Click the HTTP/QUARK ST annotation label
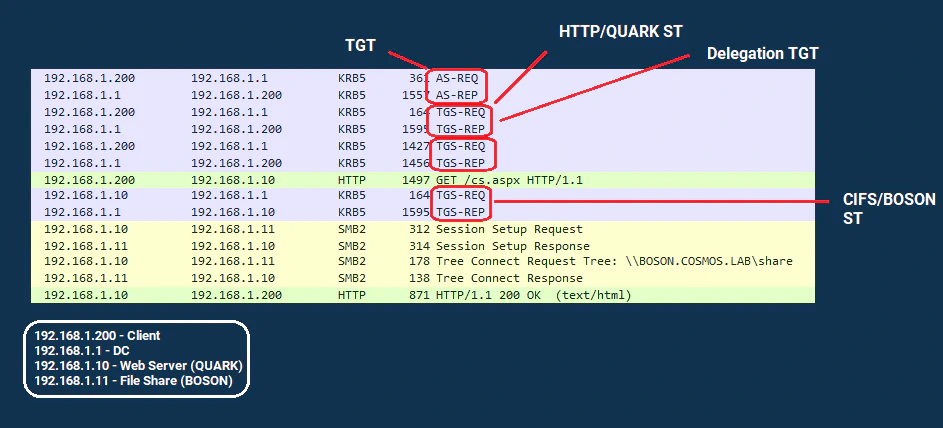 coord(620,32)
